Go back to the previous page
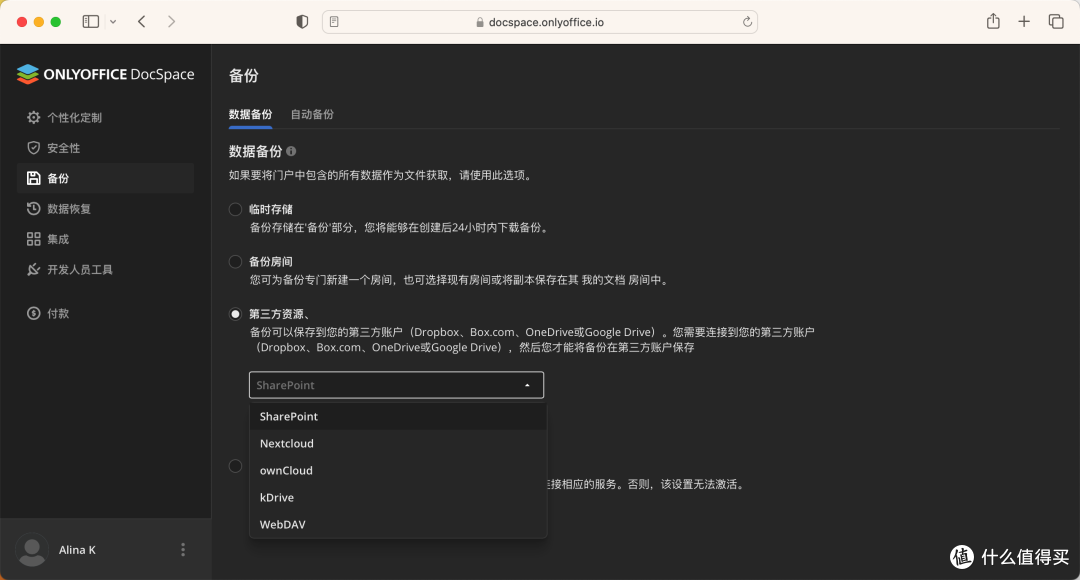 coord(142,22)
